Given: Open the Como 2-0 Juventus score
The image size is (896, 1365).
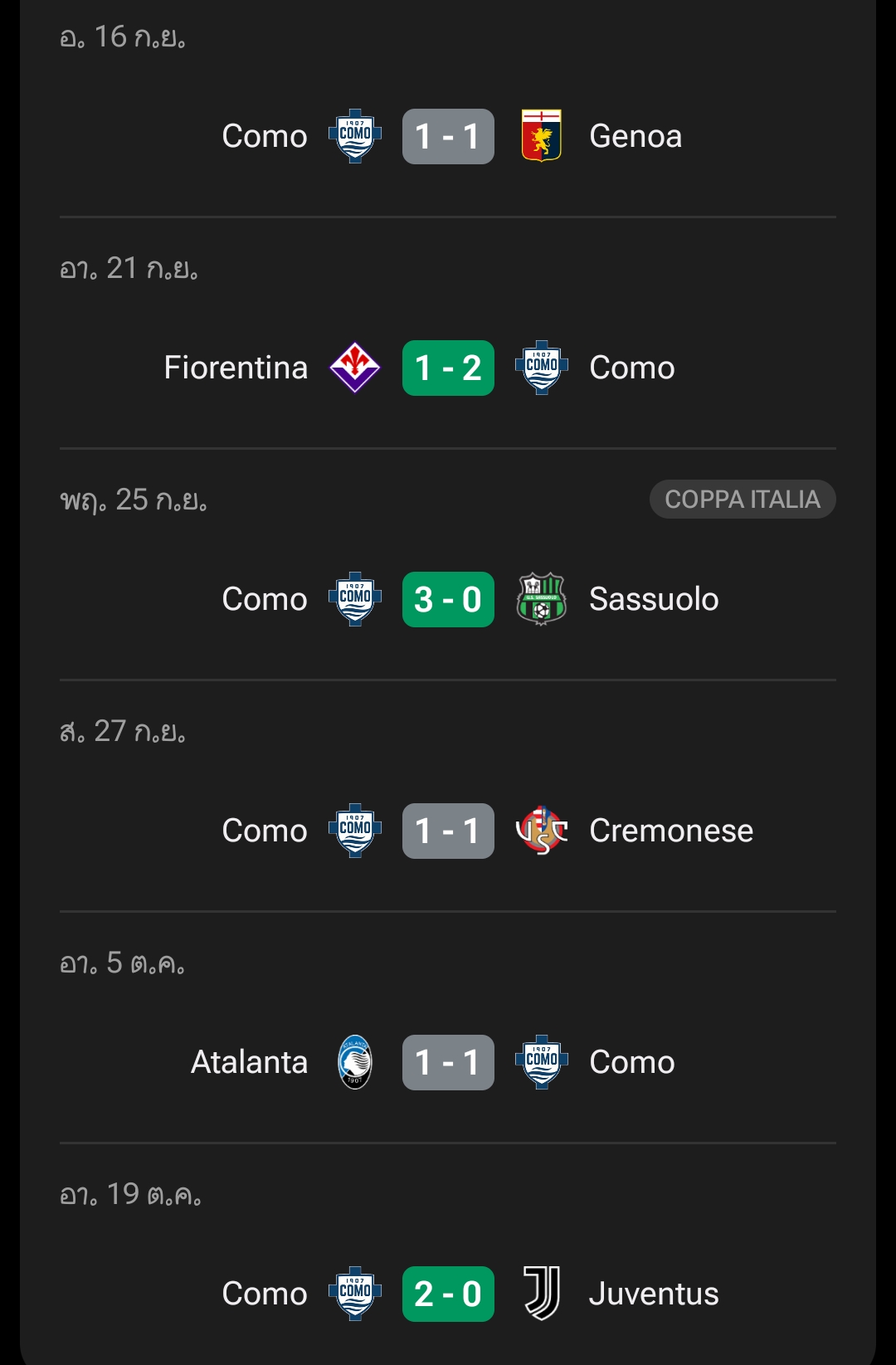Looking at the screenshot, I should pyautogui.click(x=448, y=1294).
